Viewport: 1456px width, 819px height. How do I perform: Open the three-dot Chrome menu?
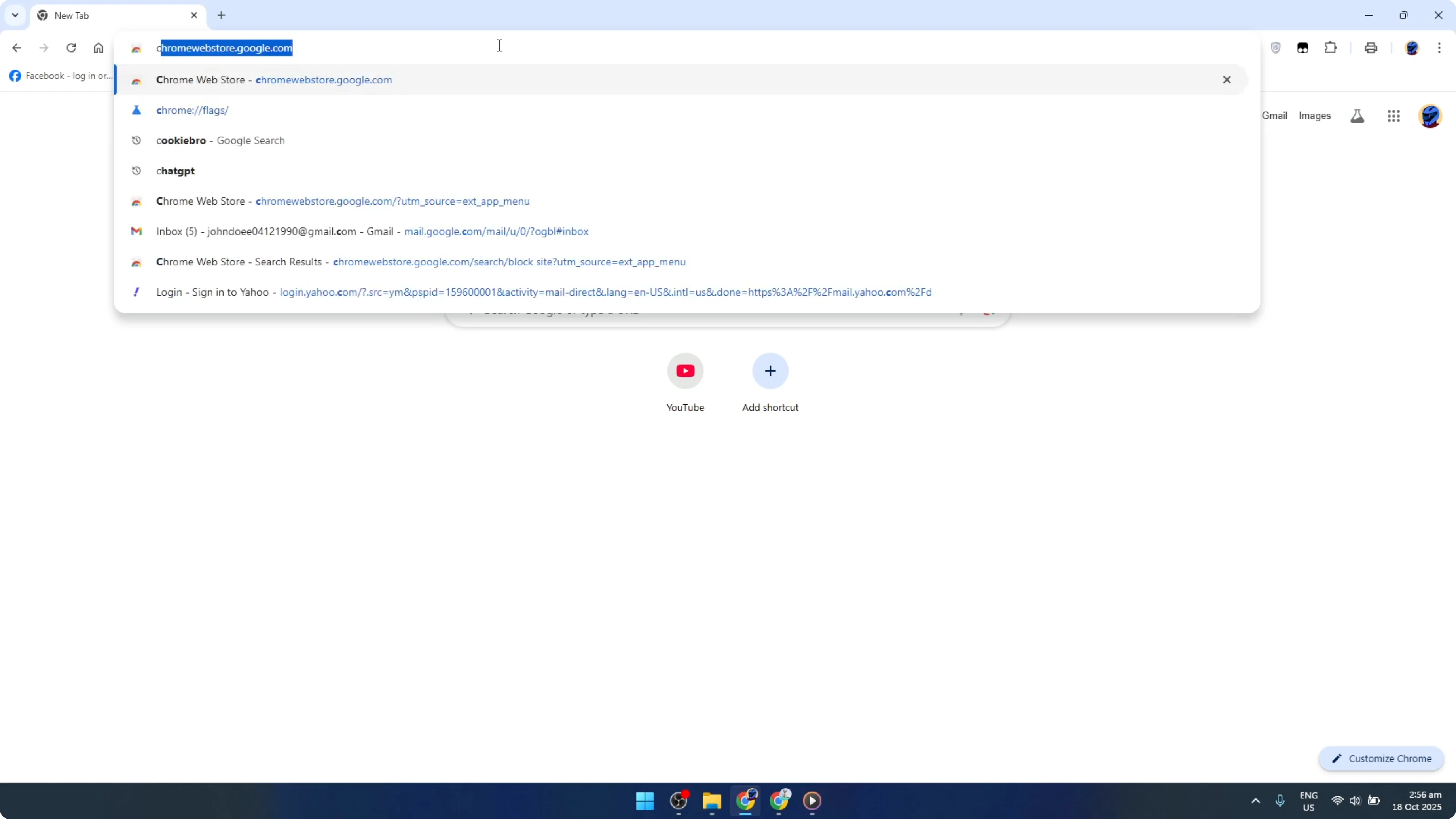click(x=1441, y=48)
